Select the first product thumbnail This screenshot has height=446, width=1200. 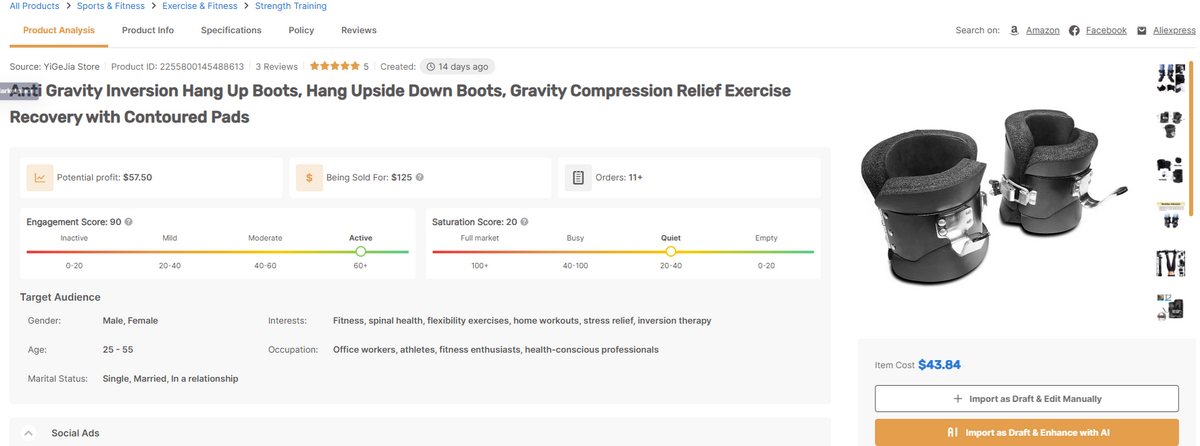[x=1170, y=78]
